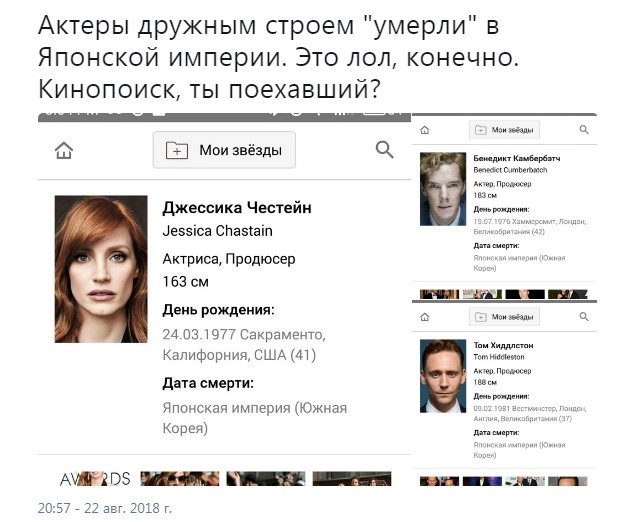Click the post timestamp 20:57 - 22 авг. 2018
This screenshot has height=522, width=638.
click(105, 508)
